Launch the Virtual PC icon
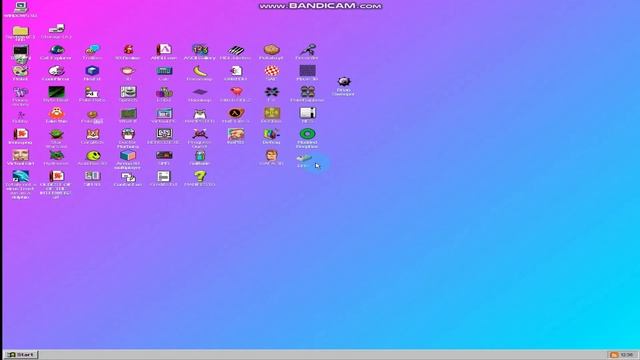Screen dimensions: 640x360 (164, 113)
